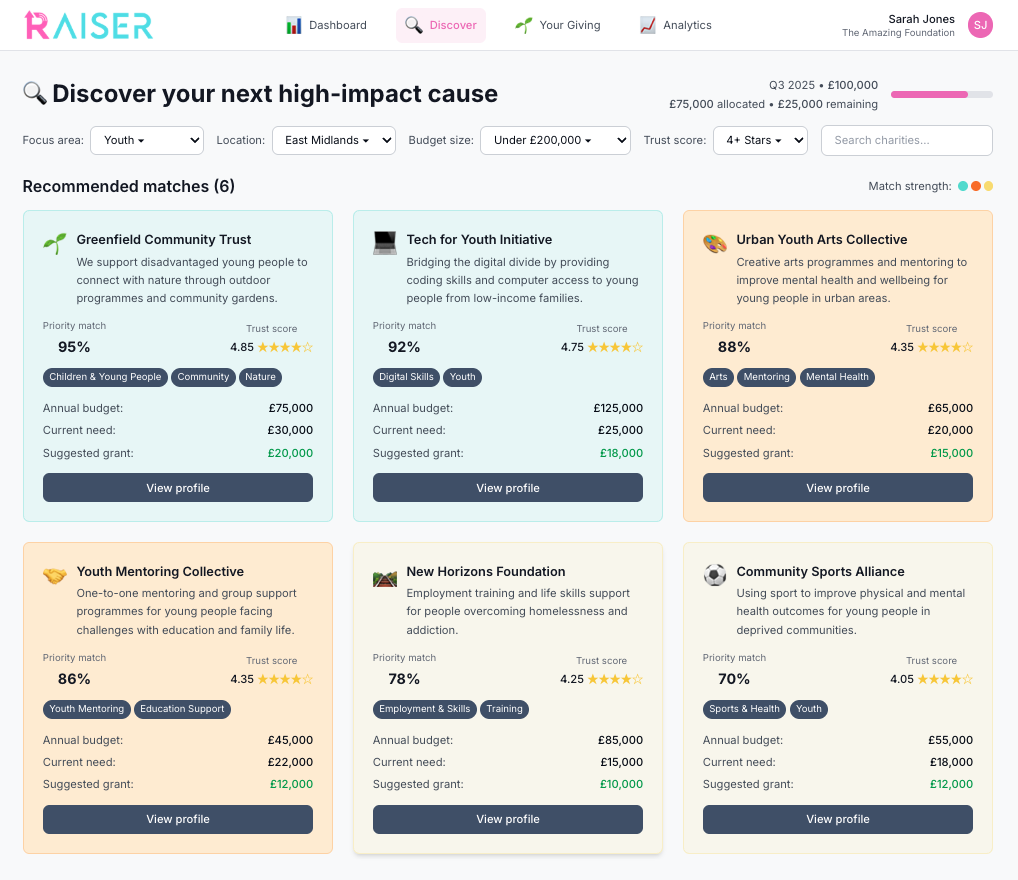View profile of Urban Youth Arts Collective
The height and width of the screenshot is (880, 1018).
[838, 488]
